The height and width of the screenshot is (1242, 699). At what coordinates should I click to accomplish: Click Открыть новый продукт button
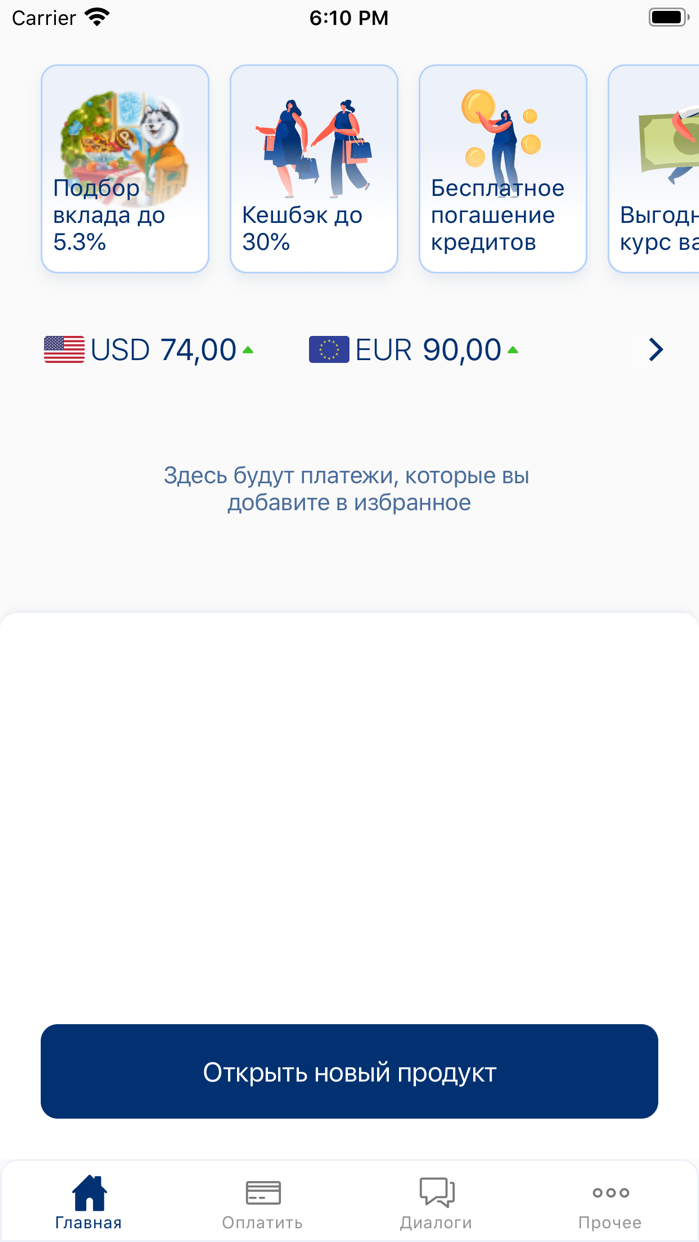[349, 1071]
